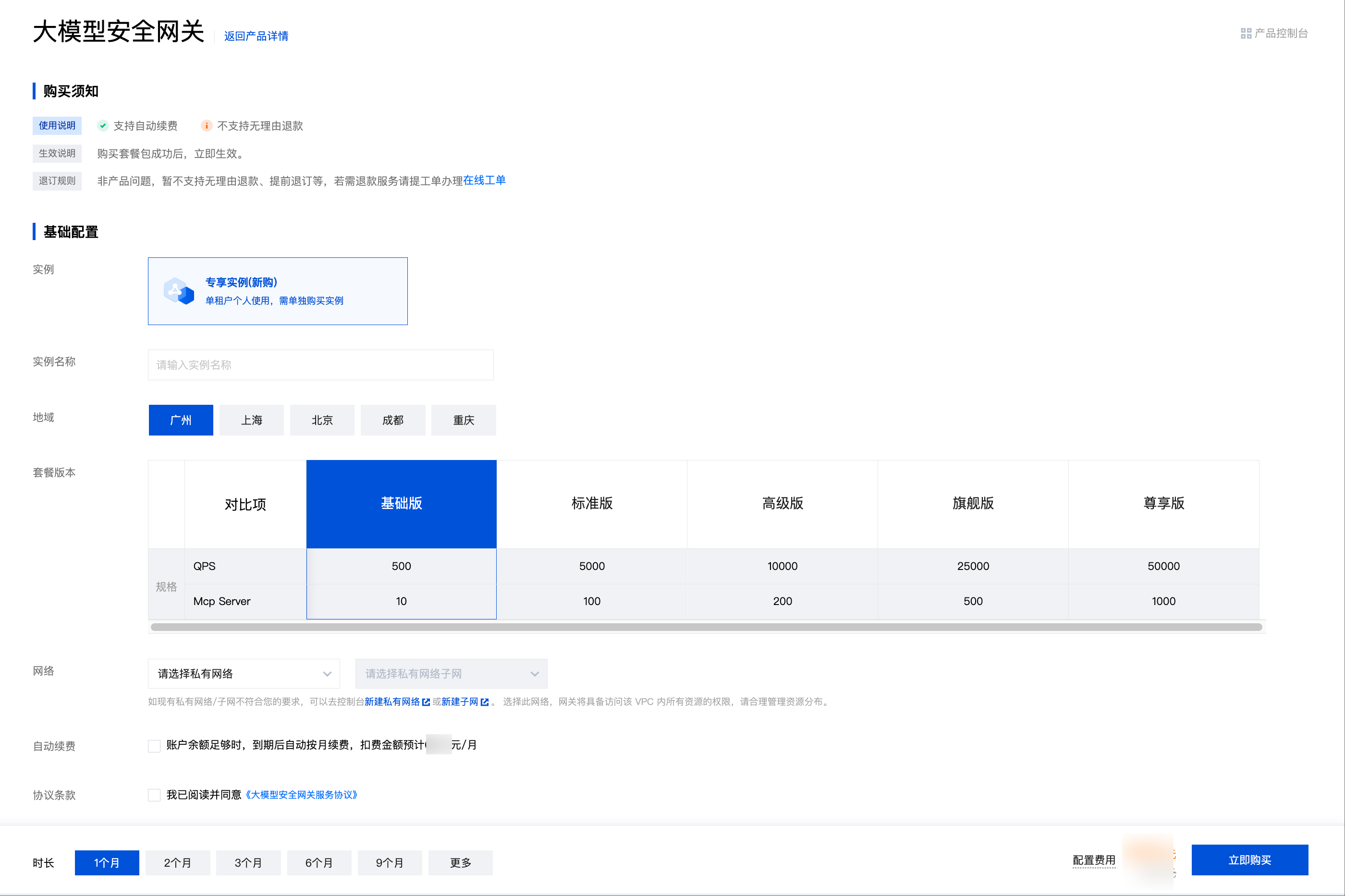Click external-link icon after 新建子网
The image size is (1345, 896).
click(485, 702)
